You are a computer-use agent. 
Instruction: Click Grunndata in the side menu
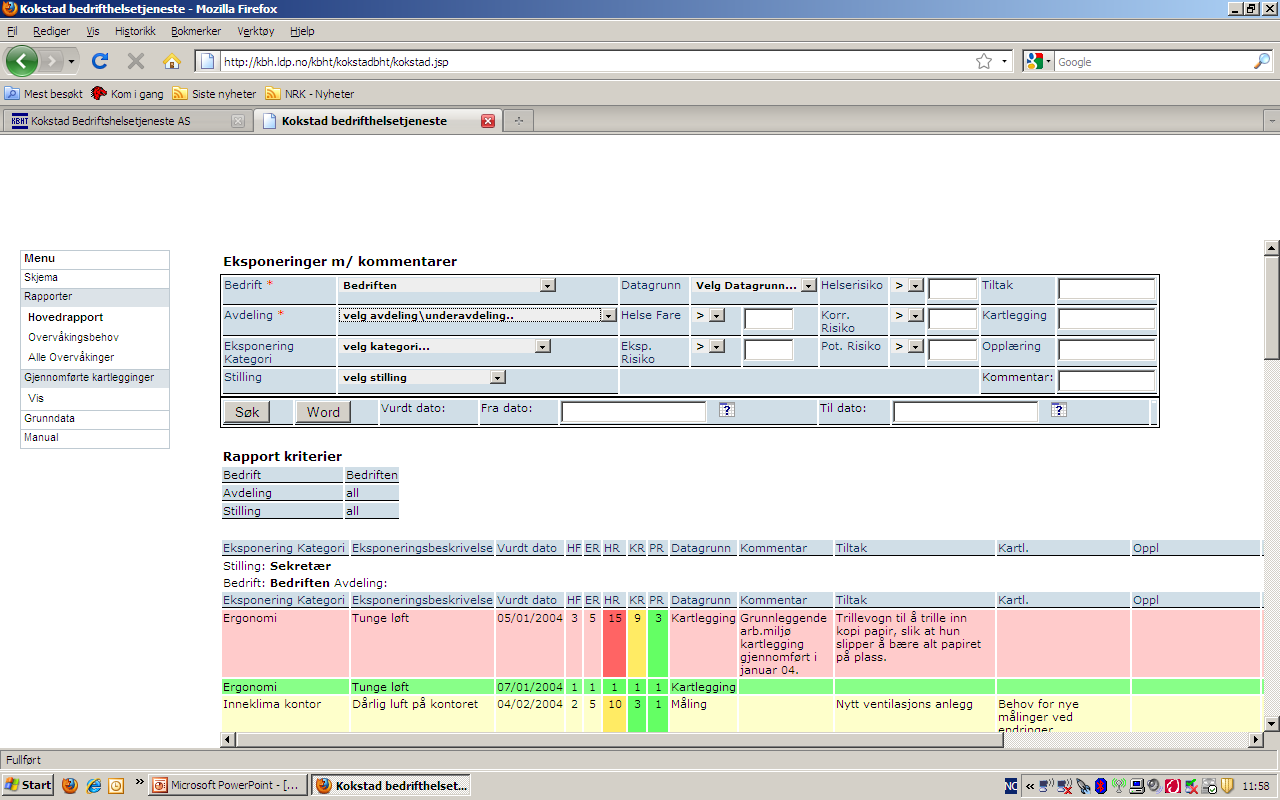(95, 419)
